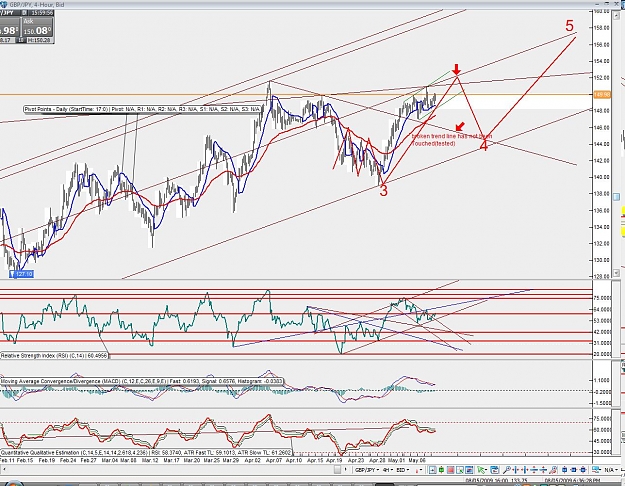This screenshot has height=486, width=625.
Task: Click the small up-down arrow toolbar button
Action: point(346,470)
